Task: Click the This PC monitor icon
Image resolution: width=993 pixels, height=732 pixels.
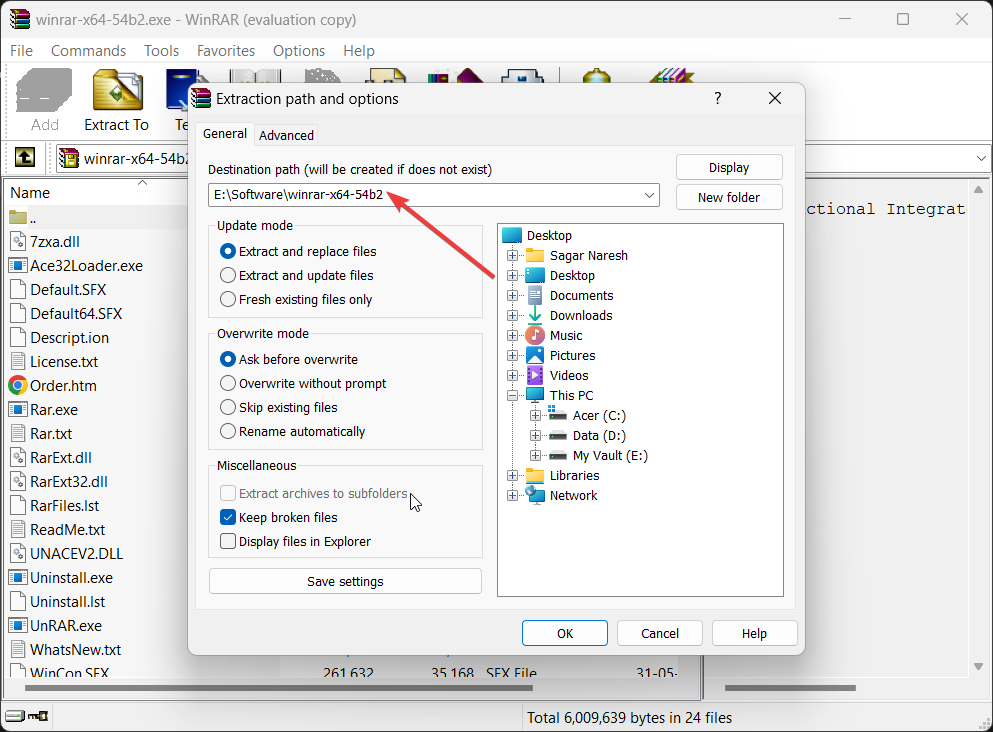Action: click(535, 394)
